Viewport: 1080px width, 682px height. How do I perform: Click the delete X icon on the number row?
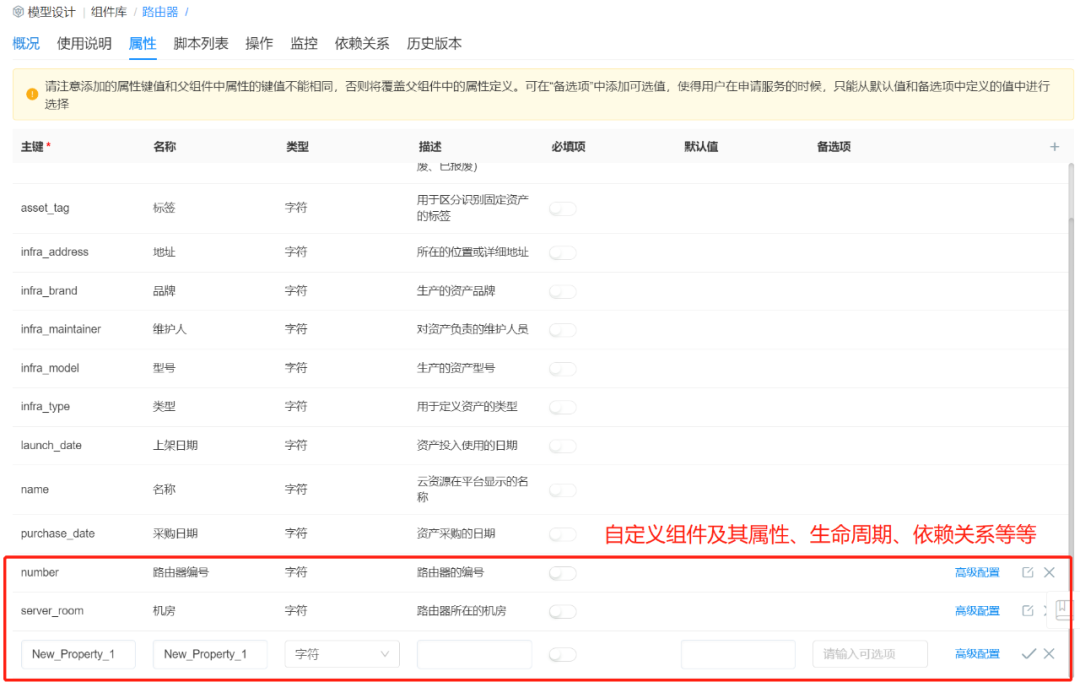pos(1049,572)
